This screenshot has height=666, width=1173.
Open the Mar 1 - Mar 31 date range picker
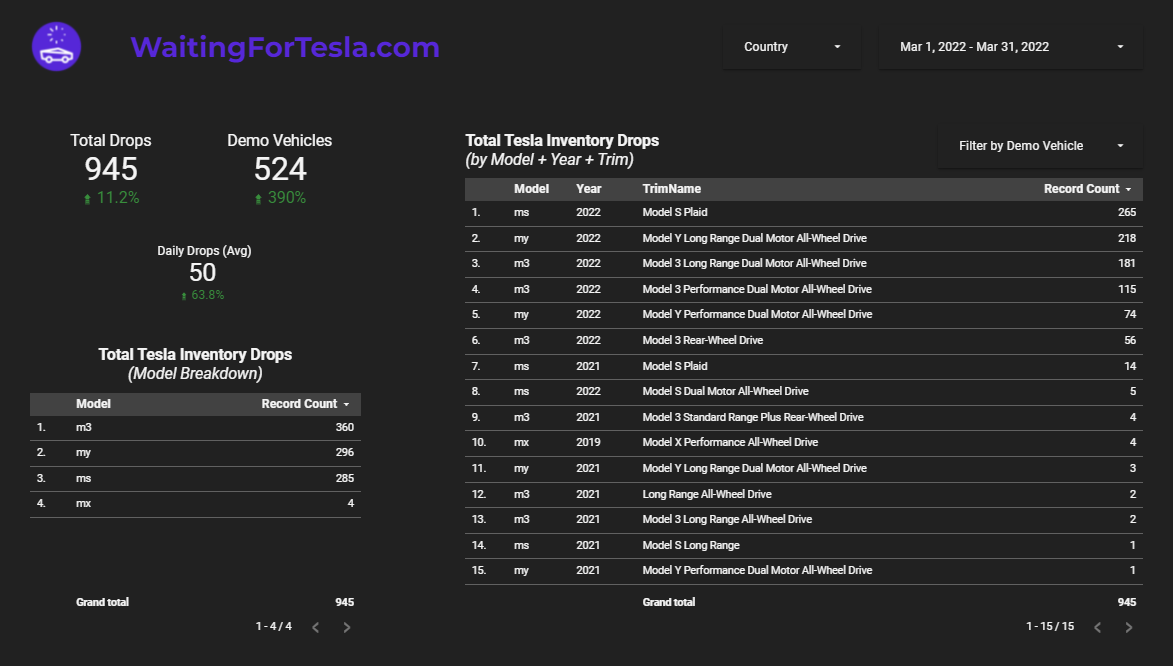1011,46
